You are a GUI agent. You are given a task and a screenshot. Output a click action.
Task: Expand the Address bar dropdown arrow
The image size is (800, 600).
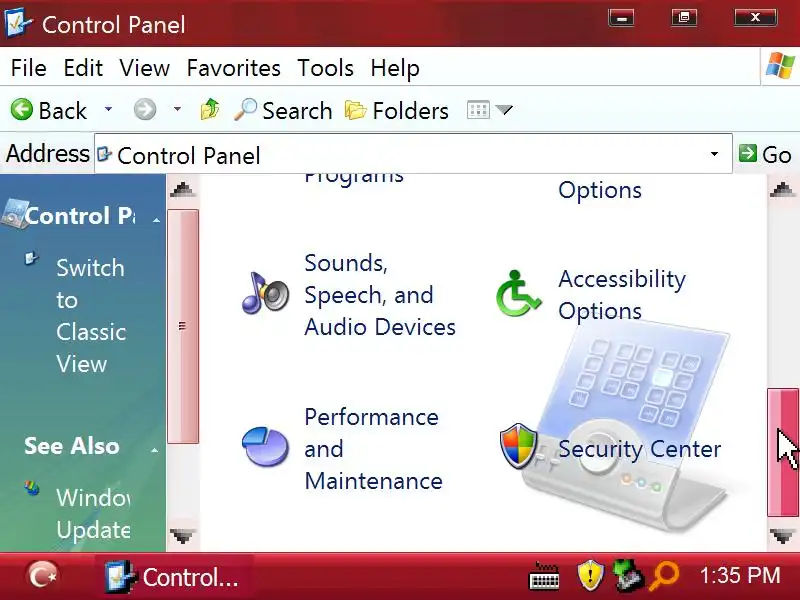click(x=715, y=154)
